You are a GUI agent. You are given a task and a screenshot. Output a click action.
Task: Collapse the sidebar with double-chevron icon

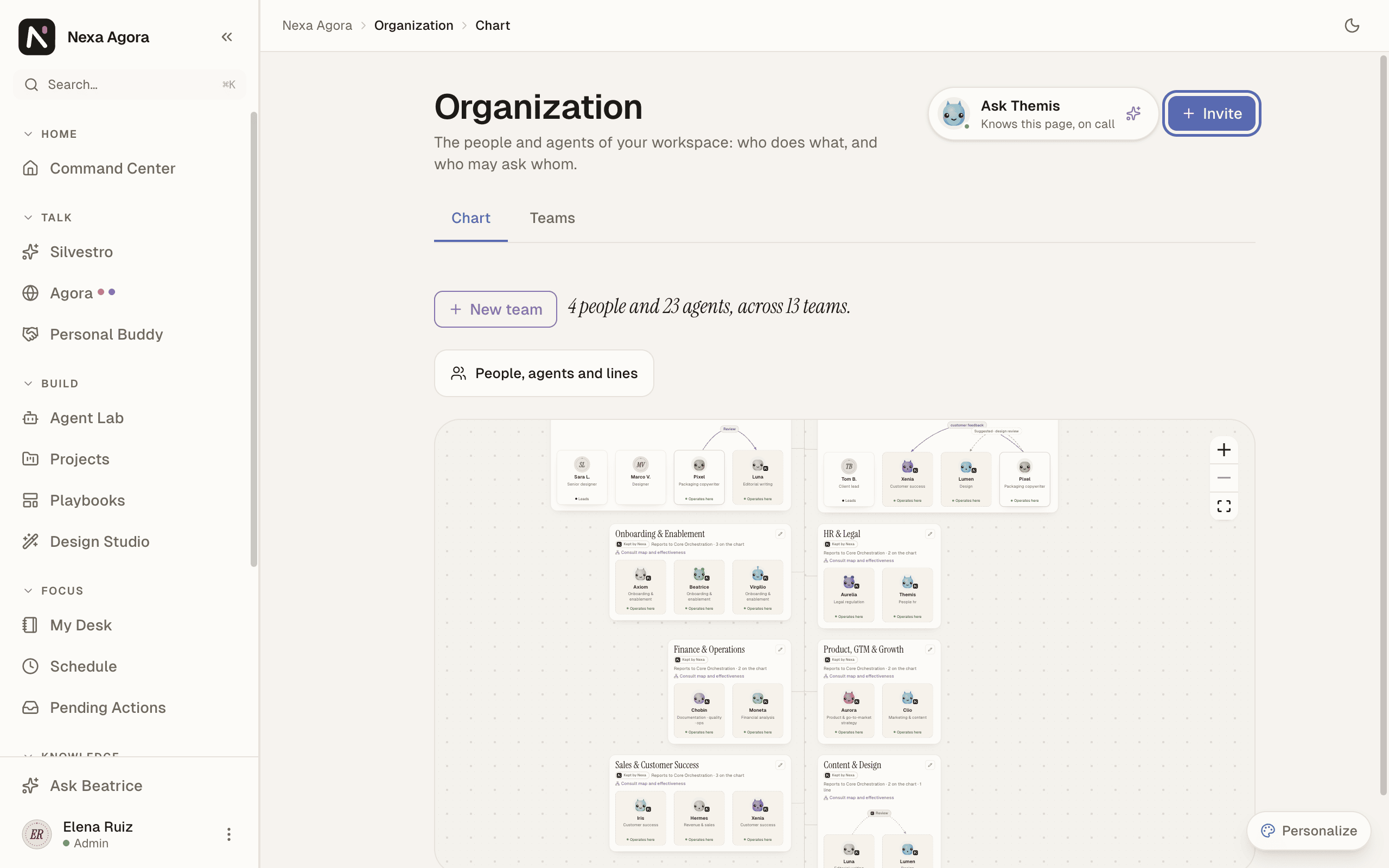click(227, 37)
